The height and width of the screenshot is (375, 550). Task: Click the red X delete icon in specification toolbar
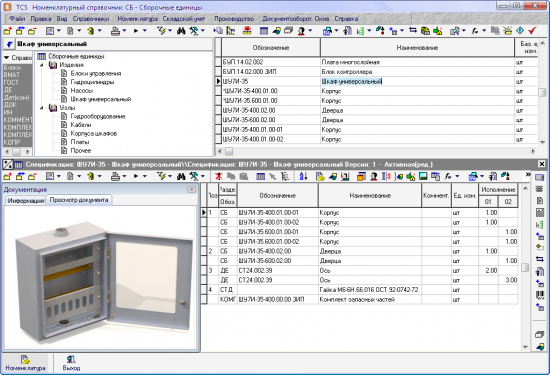[219, 176]
